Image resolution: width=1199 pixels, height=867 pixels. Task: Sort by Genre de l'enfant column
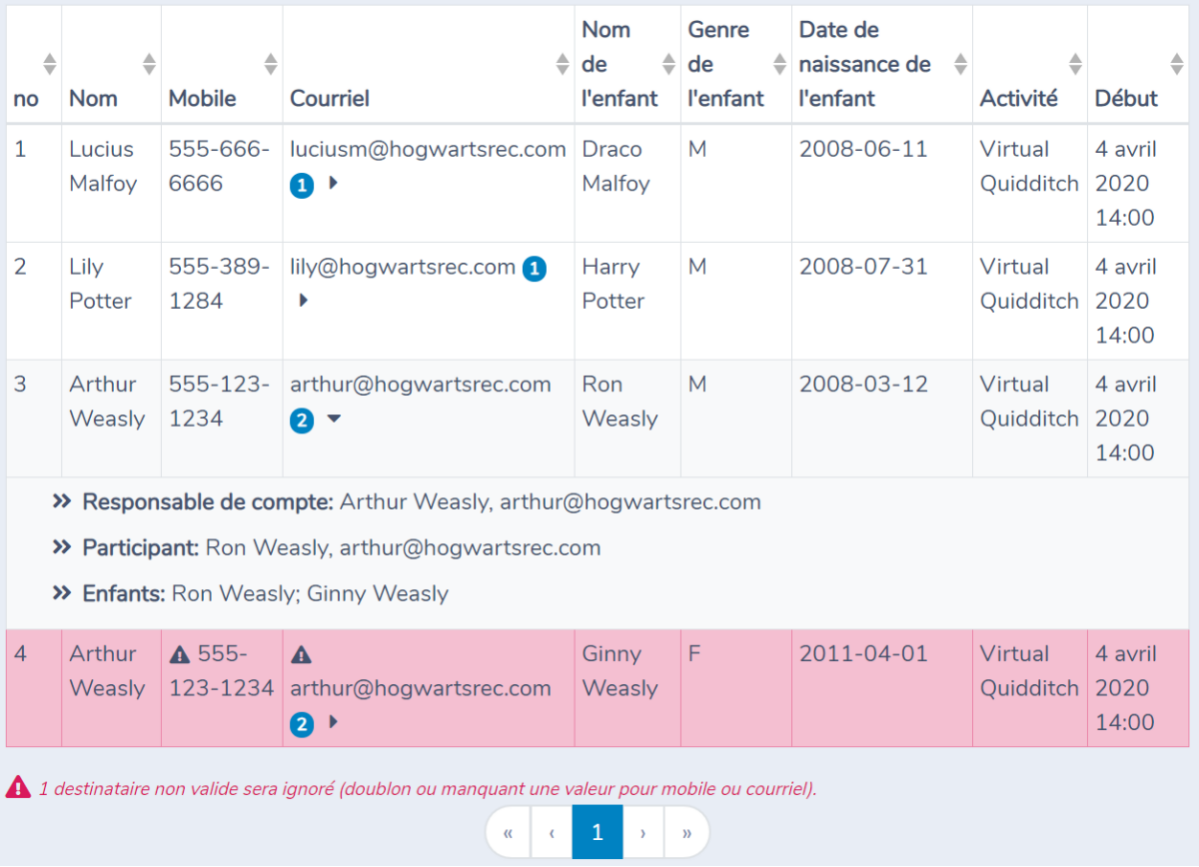[779, 64]
